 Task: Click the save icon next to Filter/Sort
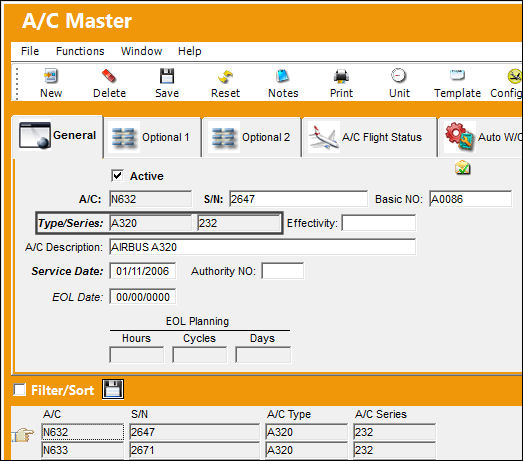point(113,389)
